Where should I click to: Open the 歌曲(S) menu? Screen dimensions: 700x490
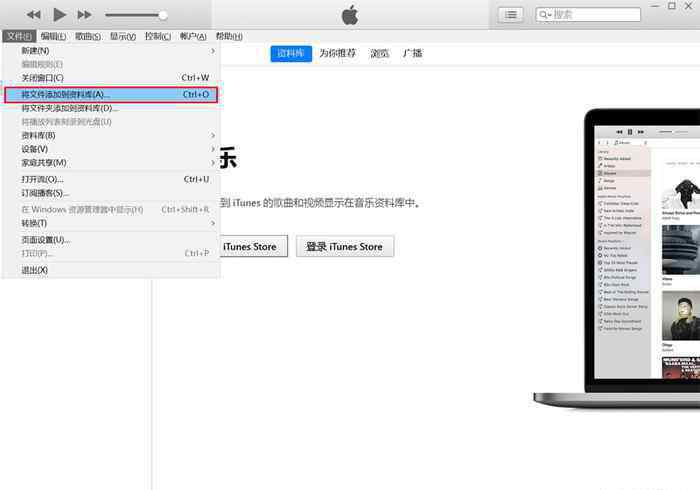(88, 36)
